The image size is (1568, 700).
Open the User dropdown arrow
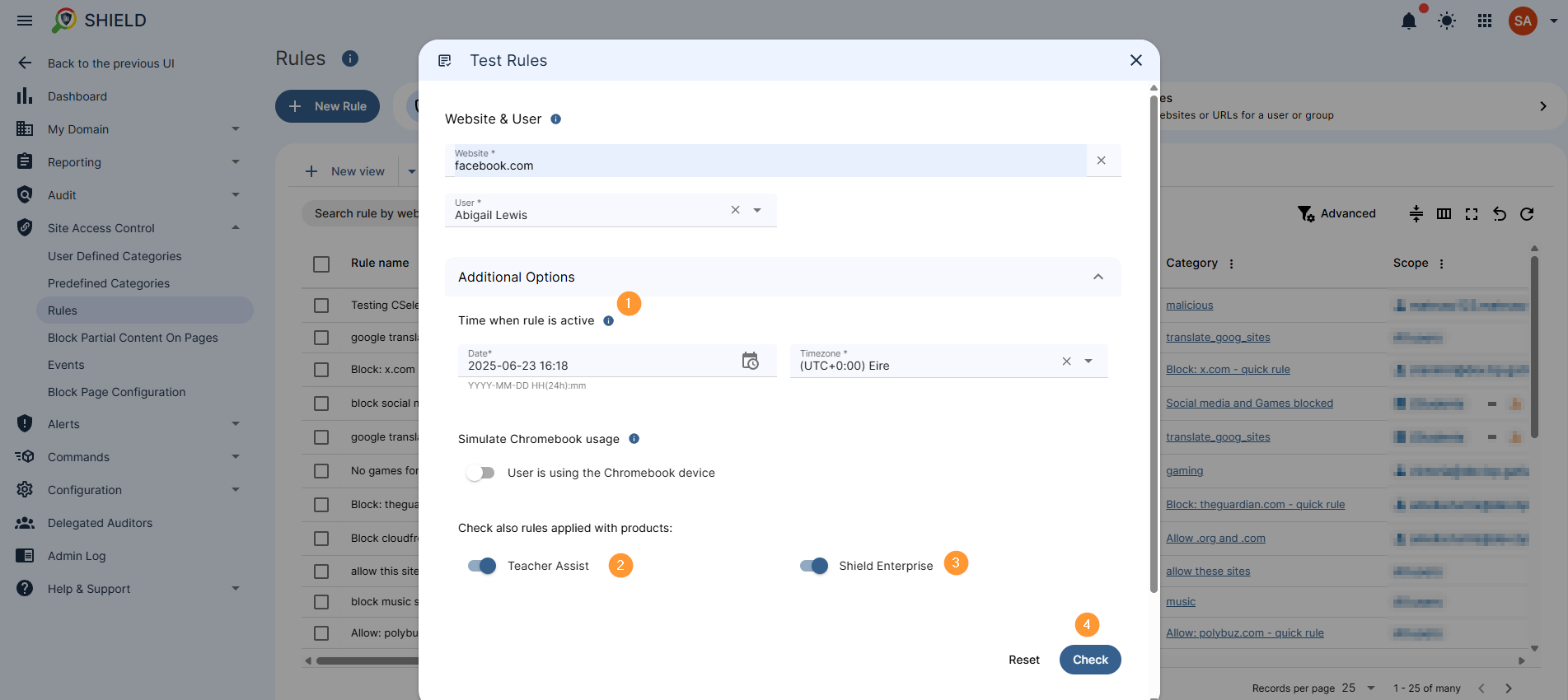click(757, 210)
